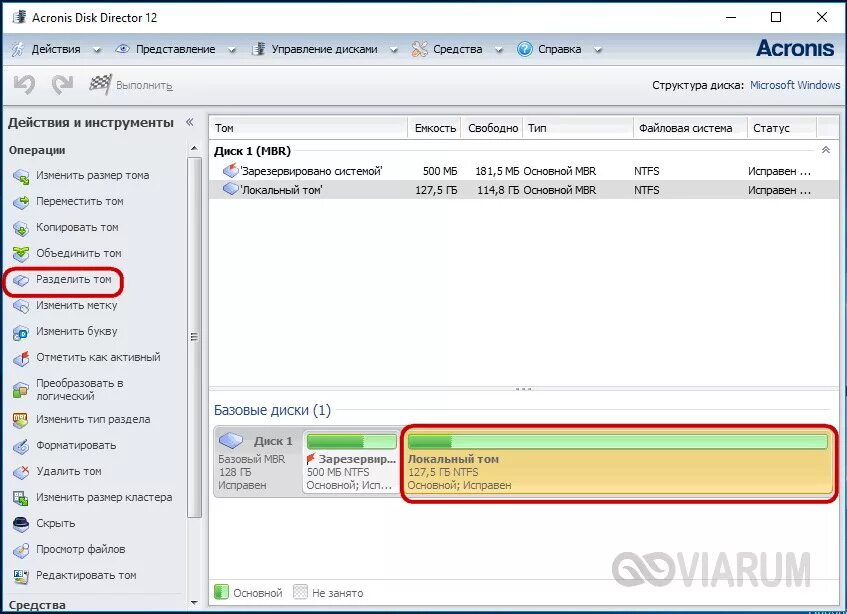847x614 pixels.
Task: Click the Скрыть hat icon
Action: (21, 524)
